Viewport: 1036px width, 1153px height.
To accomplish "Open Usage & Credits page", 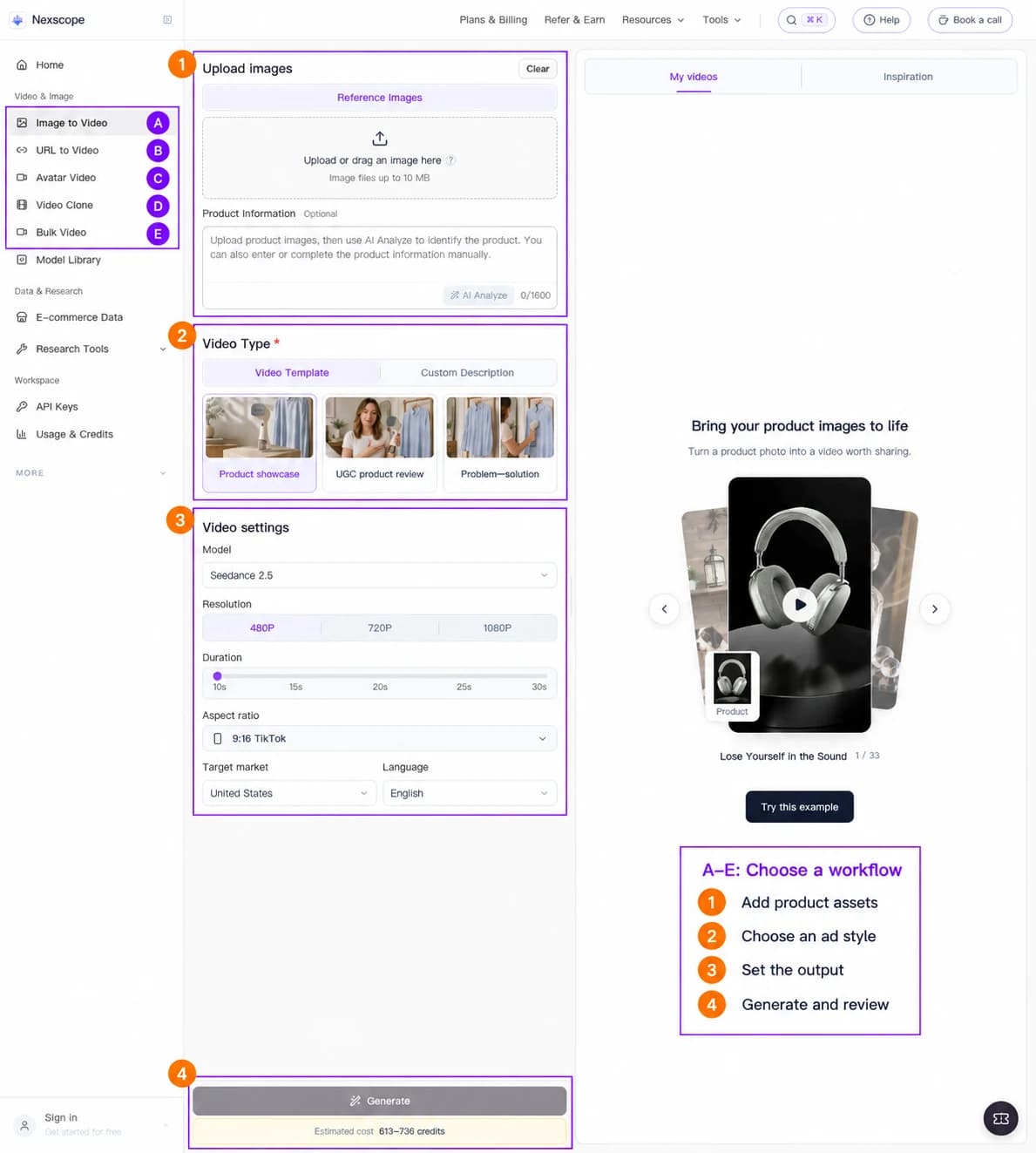I will point(74,434).
